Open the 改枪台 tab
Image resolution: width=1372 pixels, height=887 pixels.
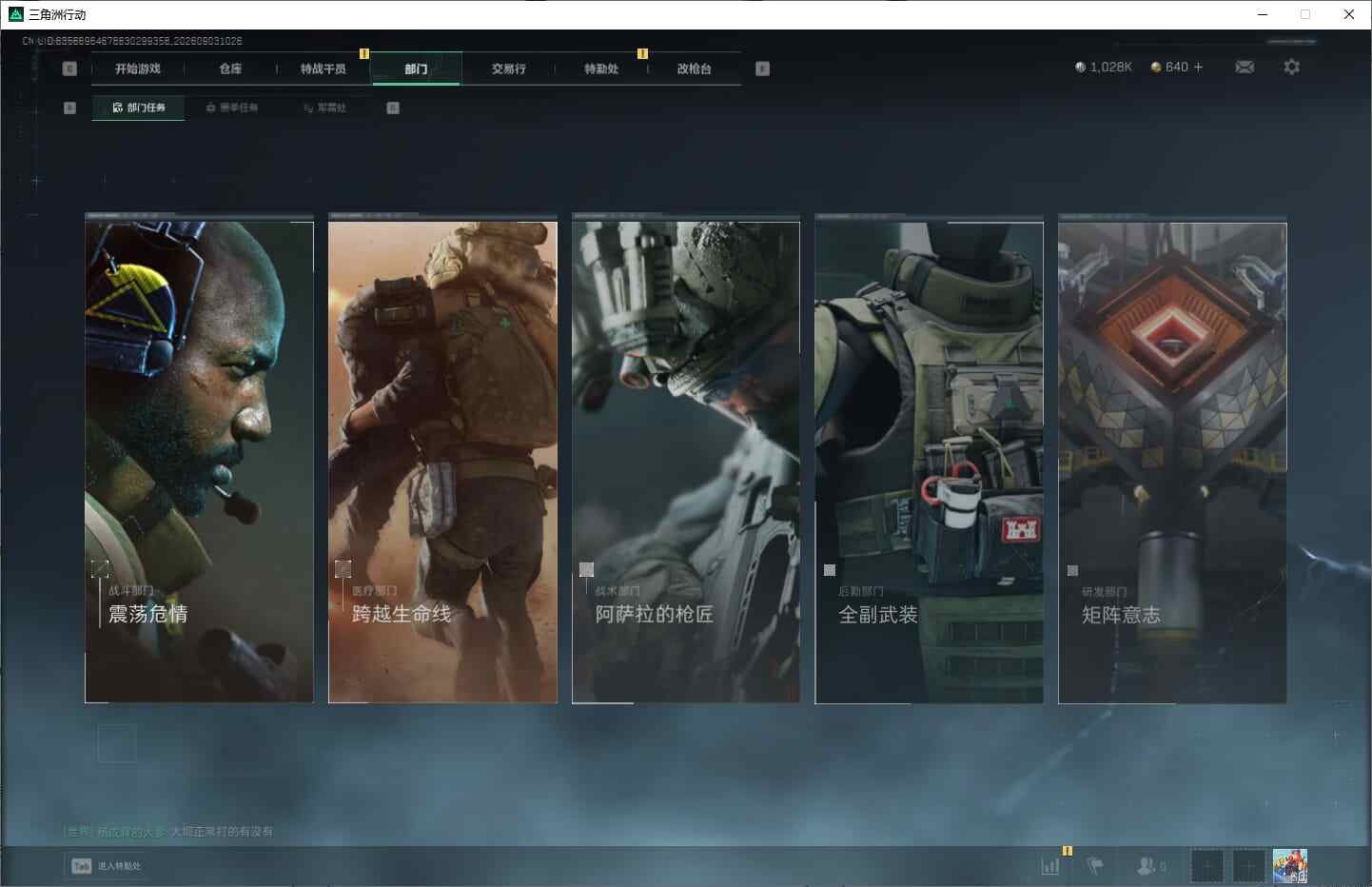click(x=695, y=69)
